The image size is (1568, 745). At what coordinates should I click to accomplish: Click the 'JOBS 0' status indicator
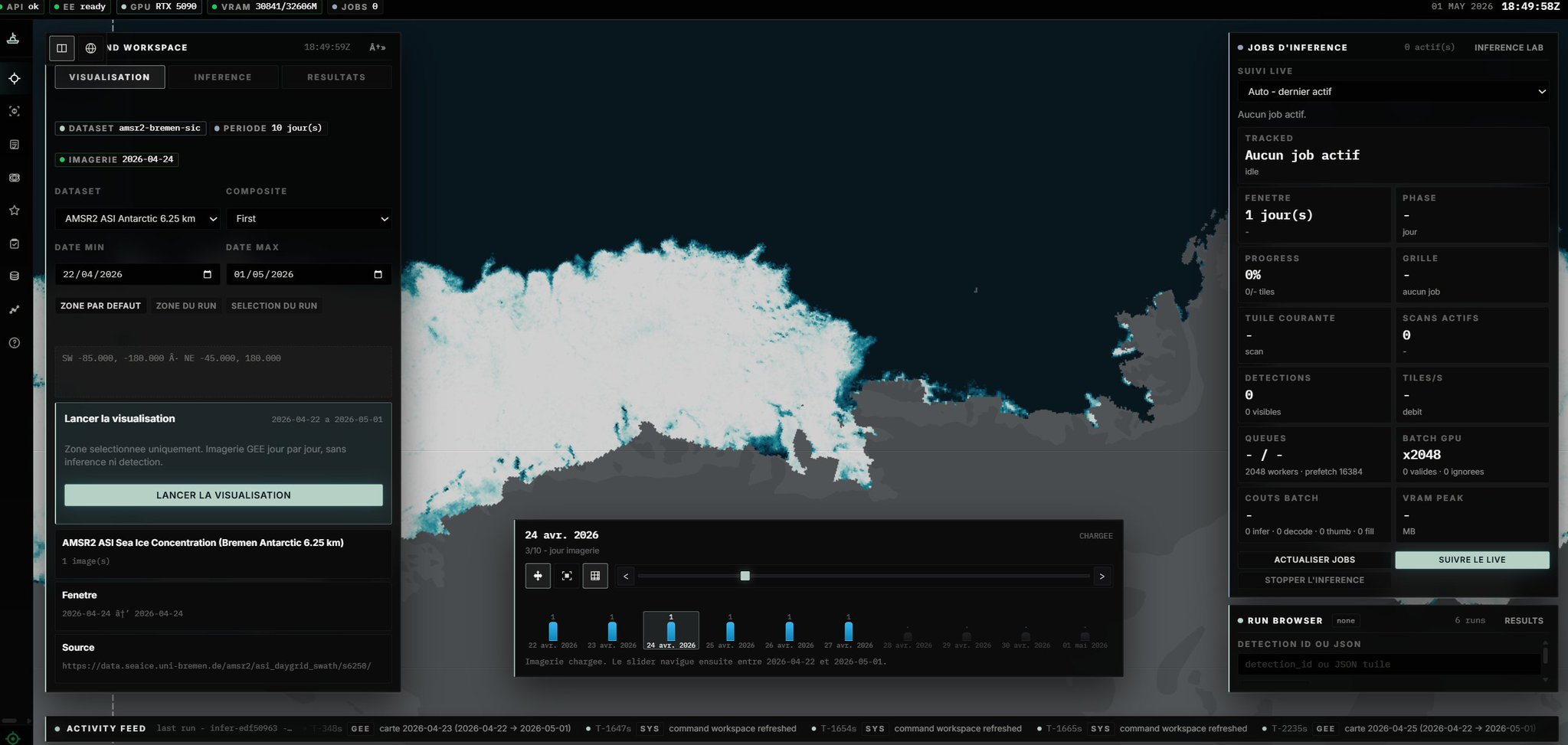tap(355, 6)
